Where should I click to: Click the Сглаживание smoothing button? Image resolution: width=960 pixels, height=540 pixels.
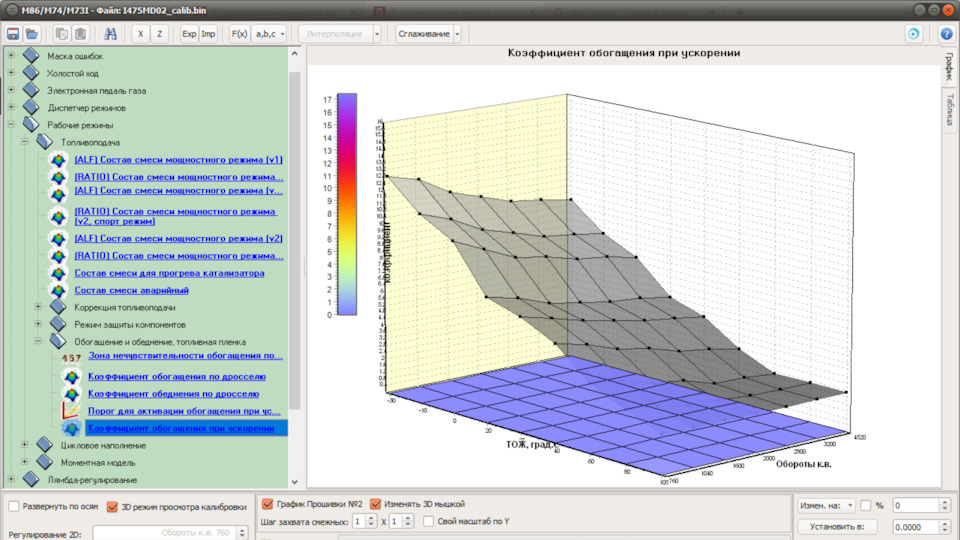point(424,34)
